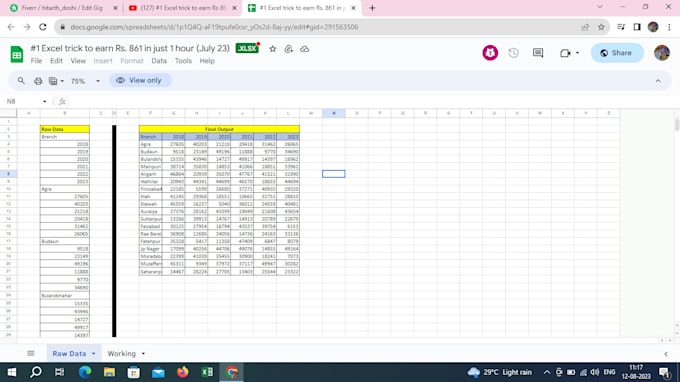Toggle the browser side panel

point(637,27)
